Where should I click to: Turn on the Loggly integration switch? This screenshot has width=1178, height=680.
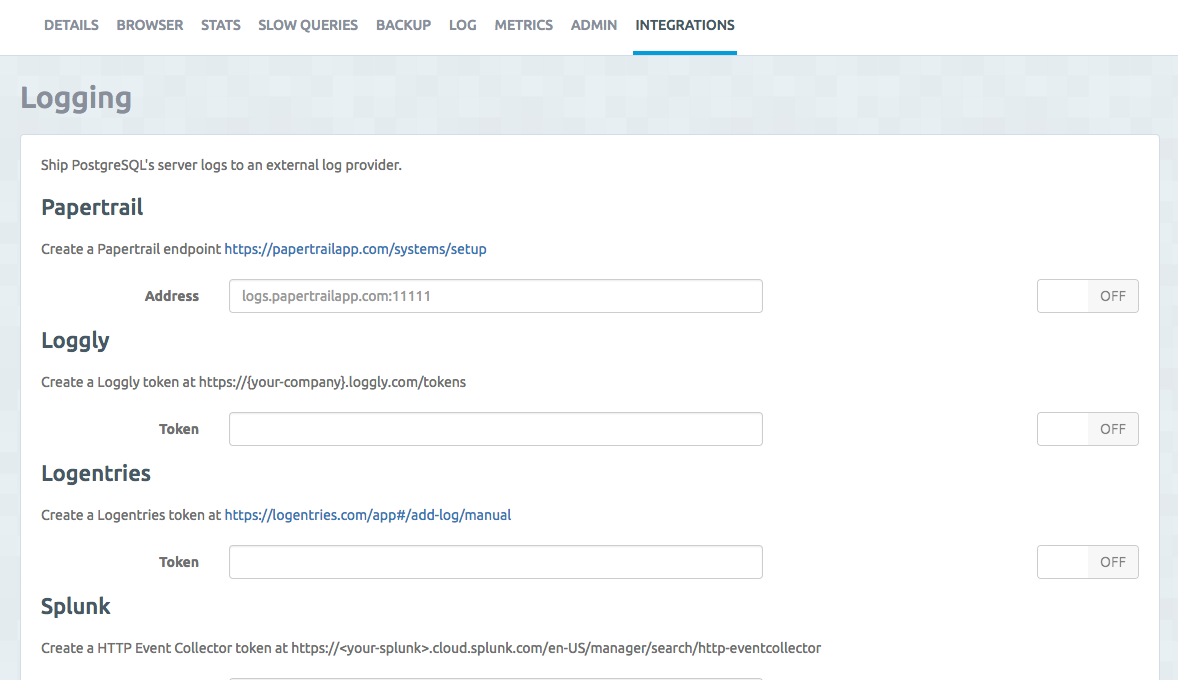point(1087,428)
